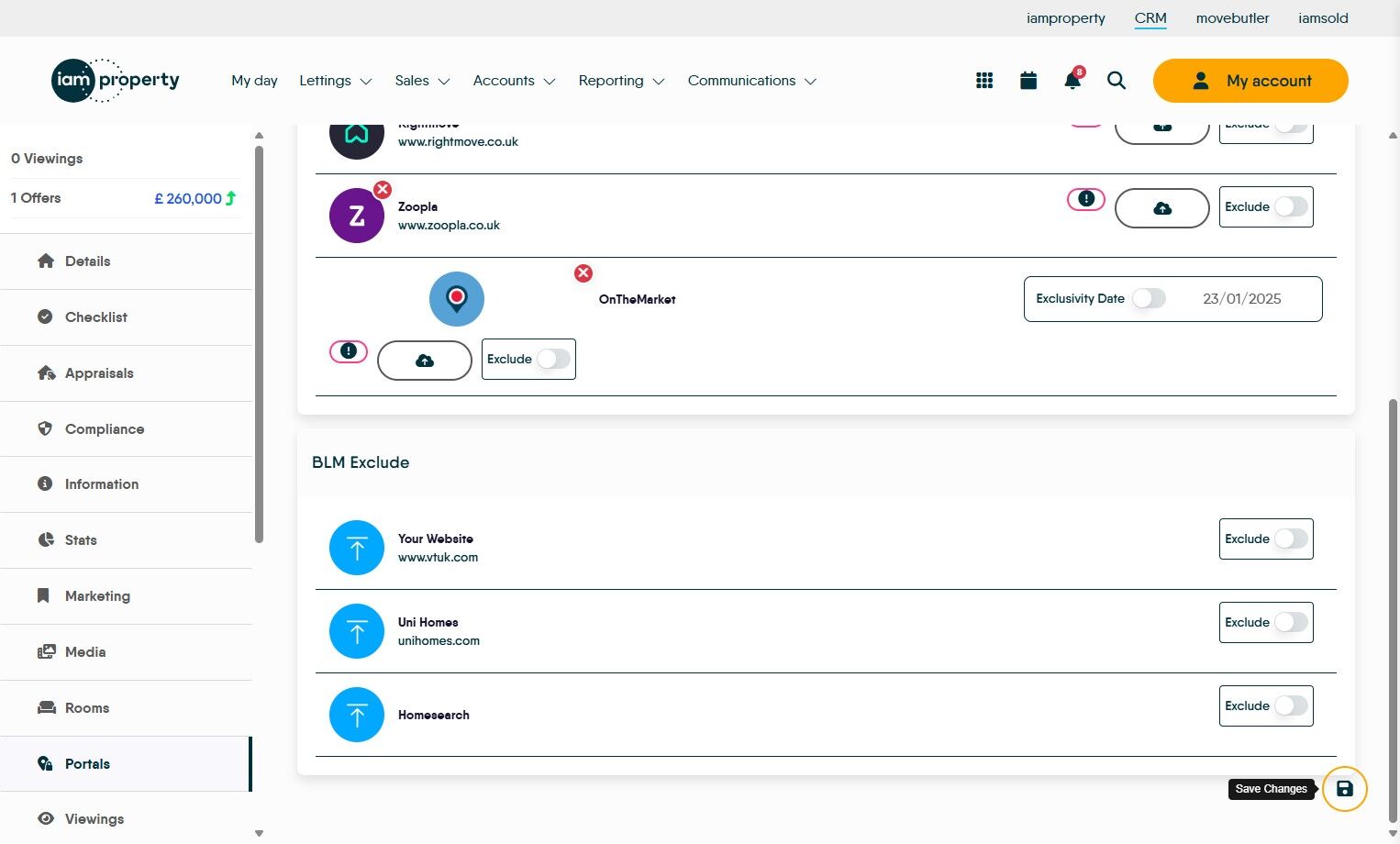The height and width of the screenshot is (844, 1400).
Task: Open the Compliance sidebar section
Action: [x=127, y=429]
